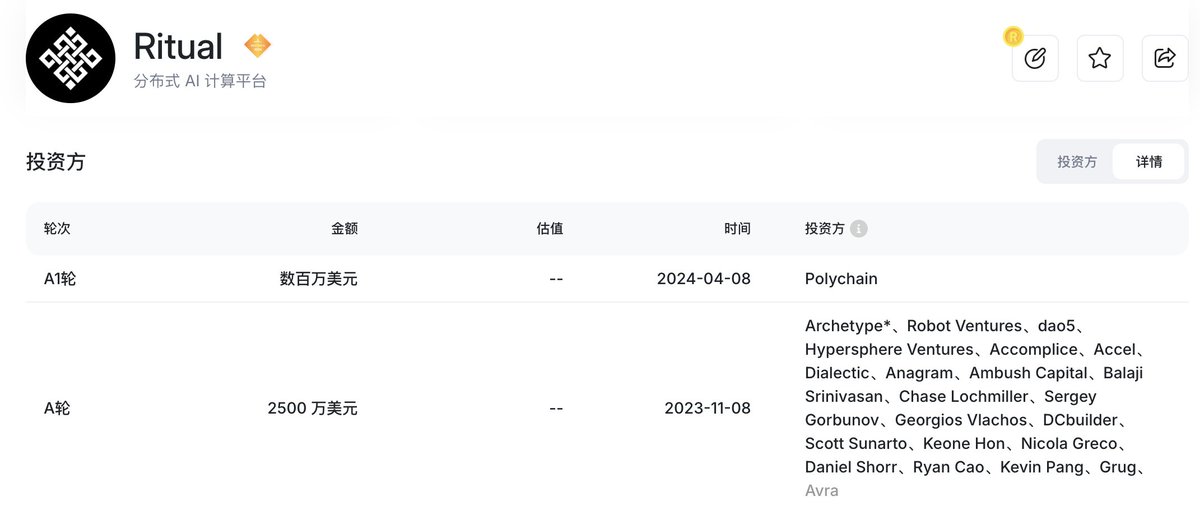Viewport: 1200px width, 510px height.
Task: Switch to the 详情 tab
Action: tap(1149, 161)
